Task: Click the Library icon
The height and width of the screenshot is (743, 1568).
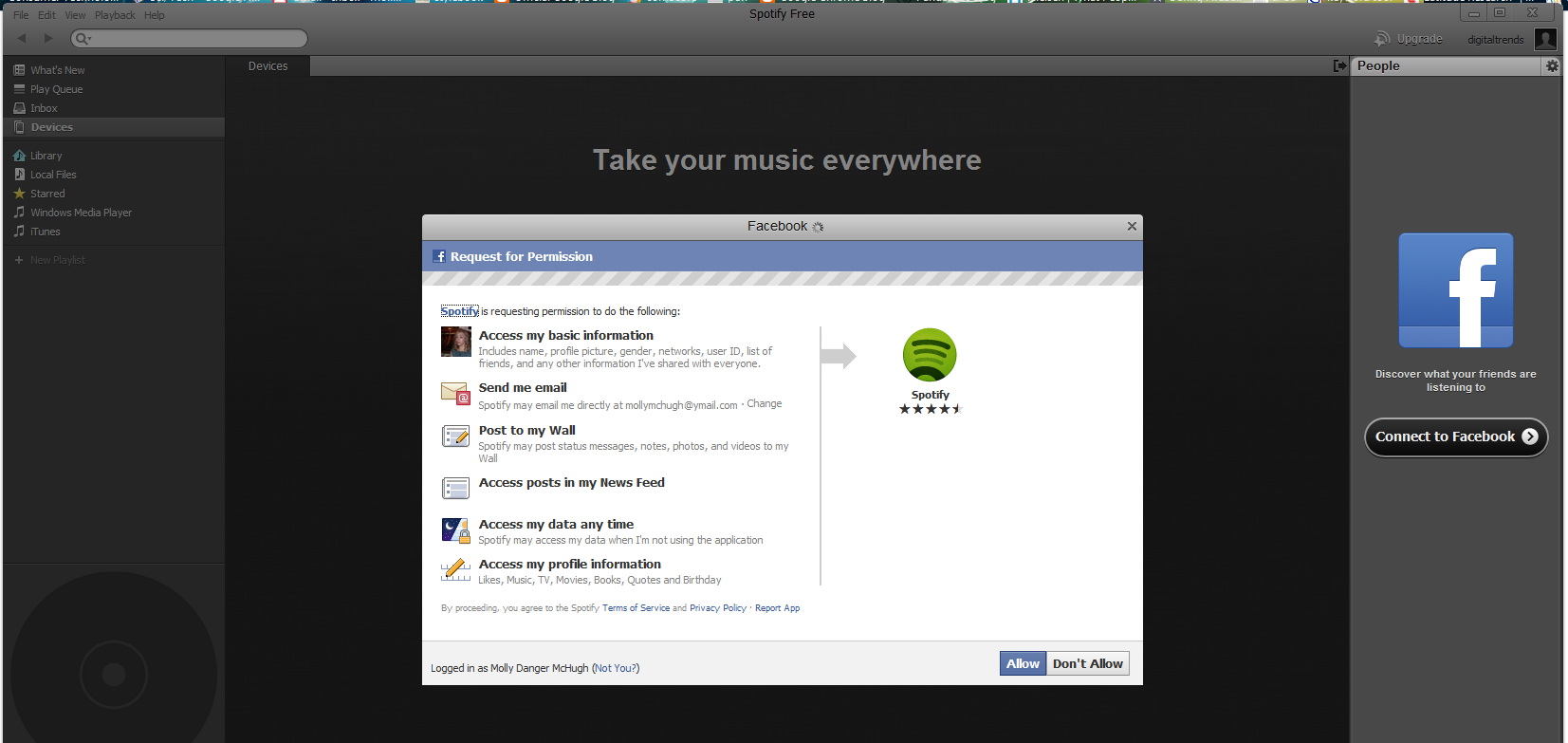Action: click(19, 156)
